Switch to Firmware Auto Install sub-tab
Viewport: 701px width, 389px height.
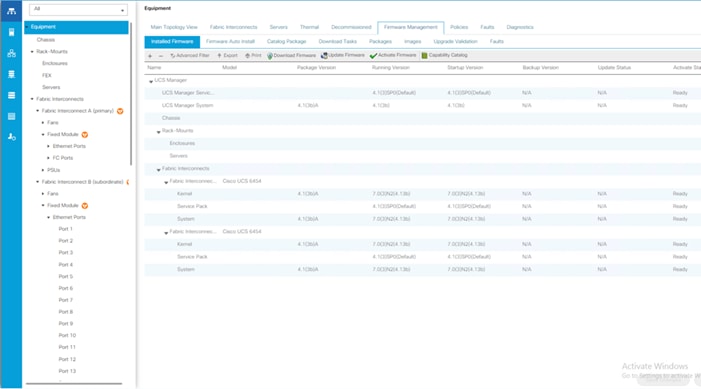tap(230, 42)
